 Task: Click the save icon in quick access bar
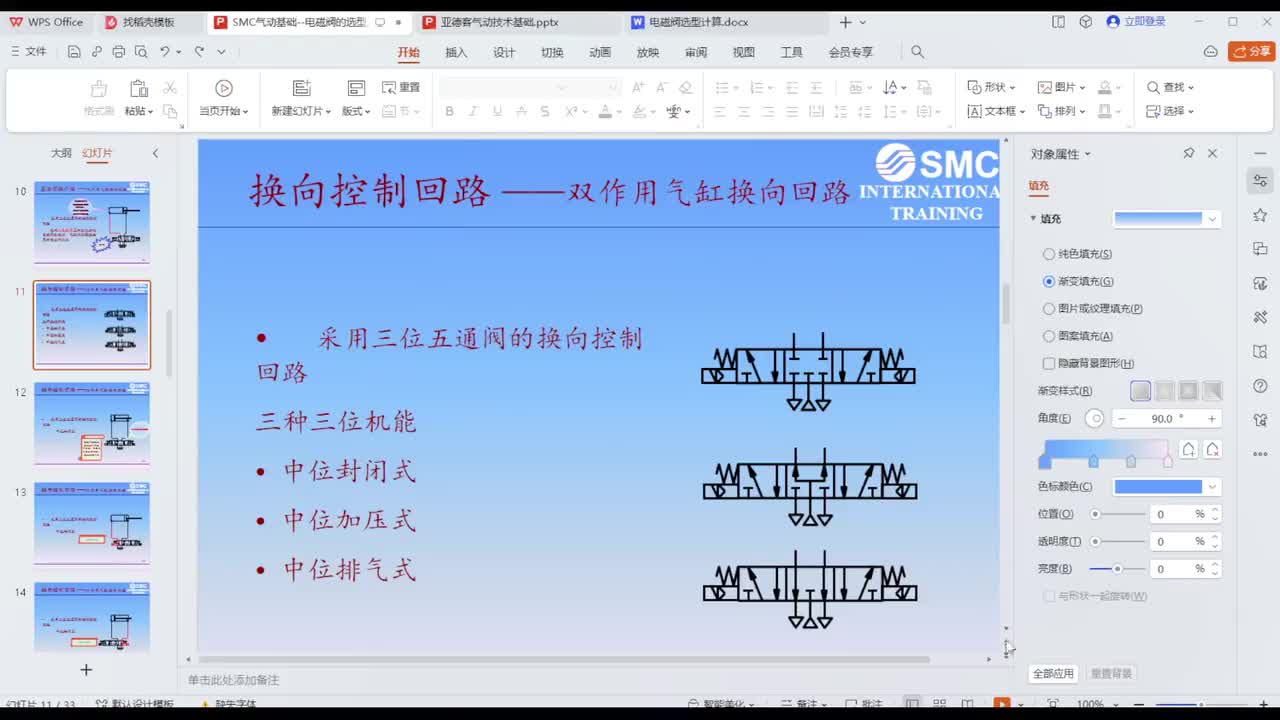click(74, 52)
